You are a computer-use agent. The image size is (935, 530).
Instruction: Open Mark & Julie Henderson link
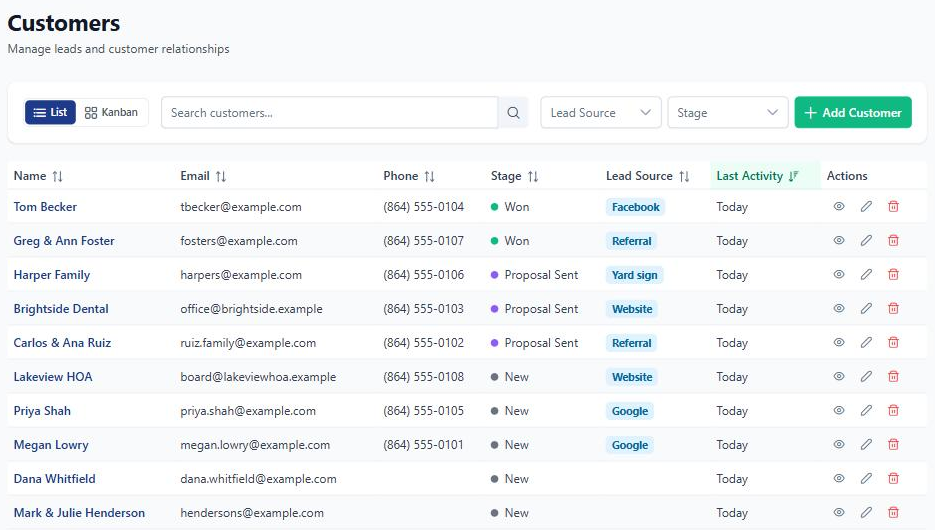[x=79, y=513]
